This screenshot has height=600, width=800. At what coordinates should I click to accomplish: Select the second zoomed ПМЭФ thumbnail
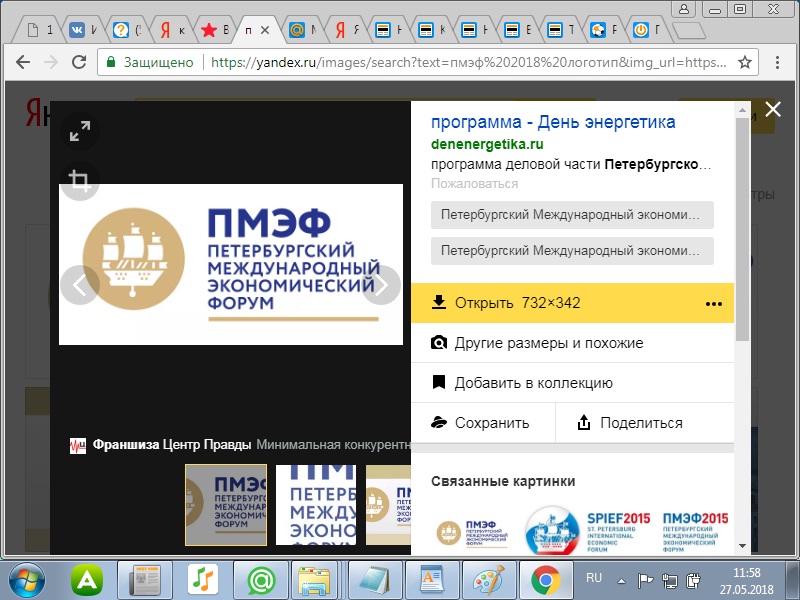(316, 505)
